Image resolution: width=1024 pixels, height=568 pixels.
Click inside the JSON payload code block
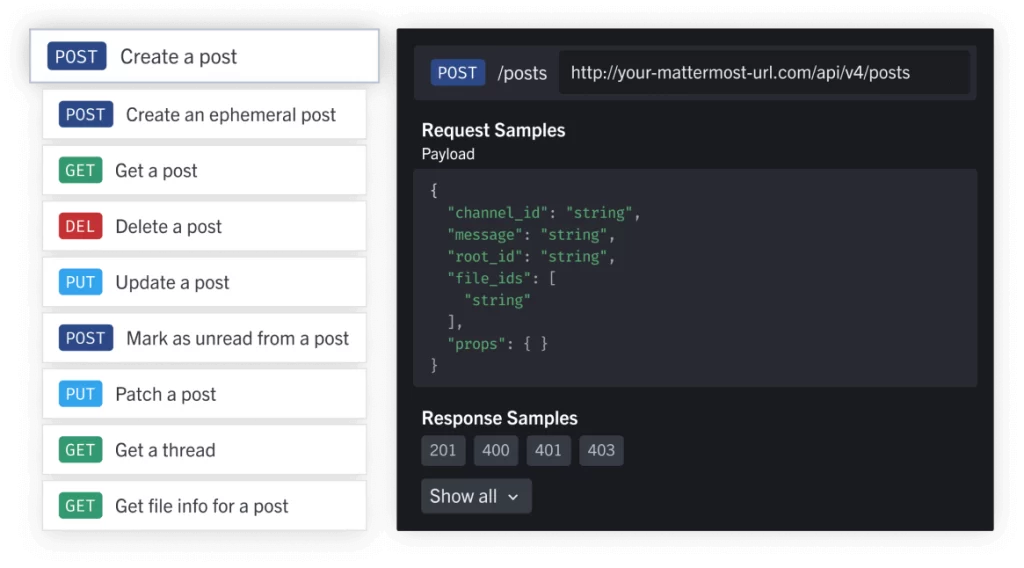pos(695,278)
